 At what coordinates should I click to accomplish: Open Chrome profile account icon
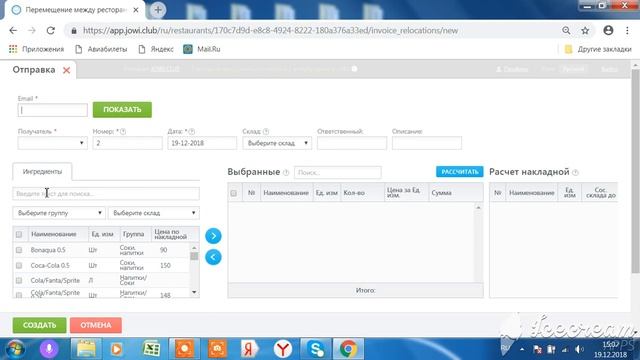pyautogui.click(x=608, y=30)
